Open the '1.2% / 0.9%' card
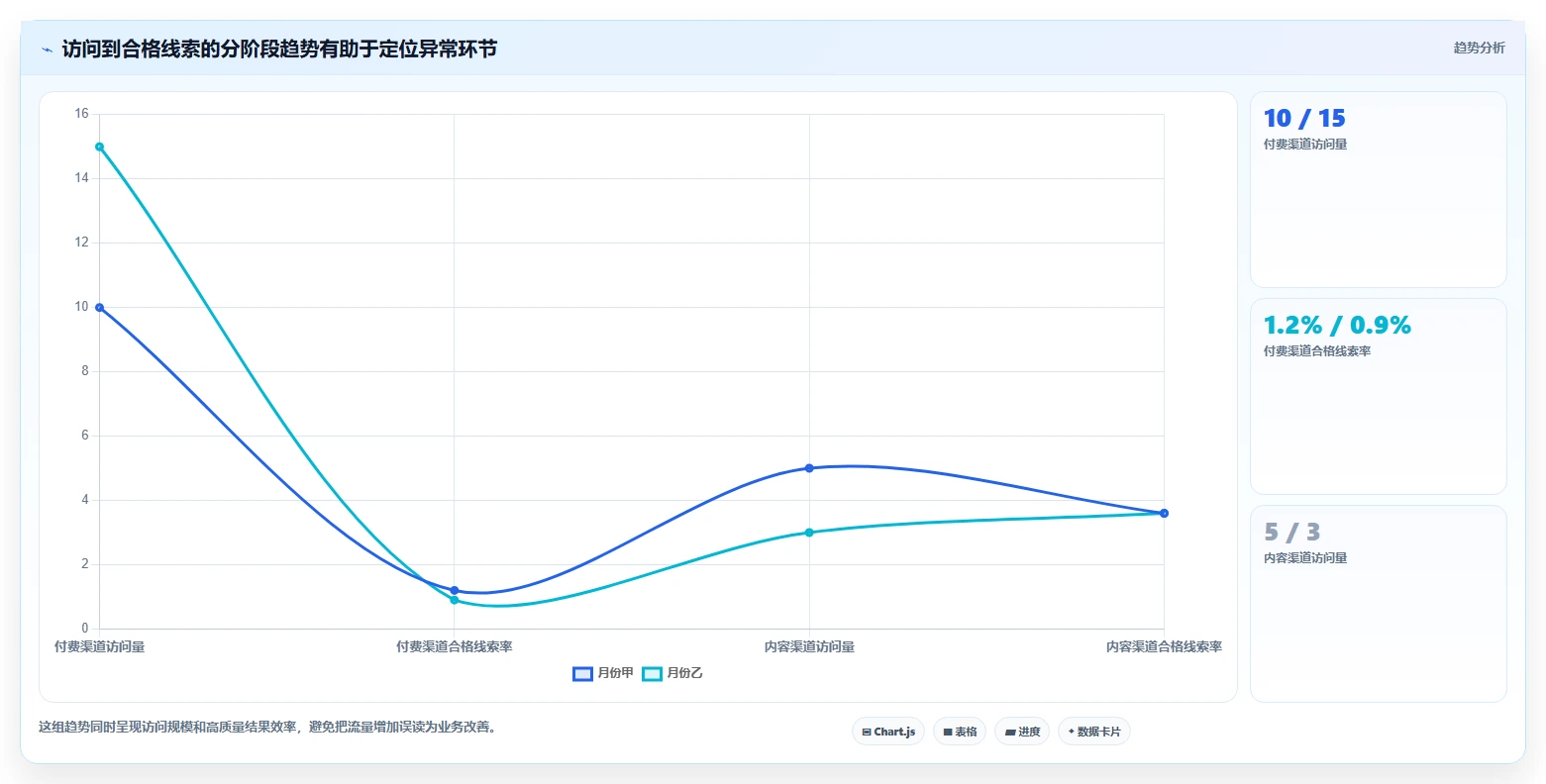The height and width of the screenshot is (784, 1546). tap(1378, 396)
